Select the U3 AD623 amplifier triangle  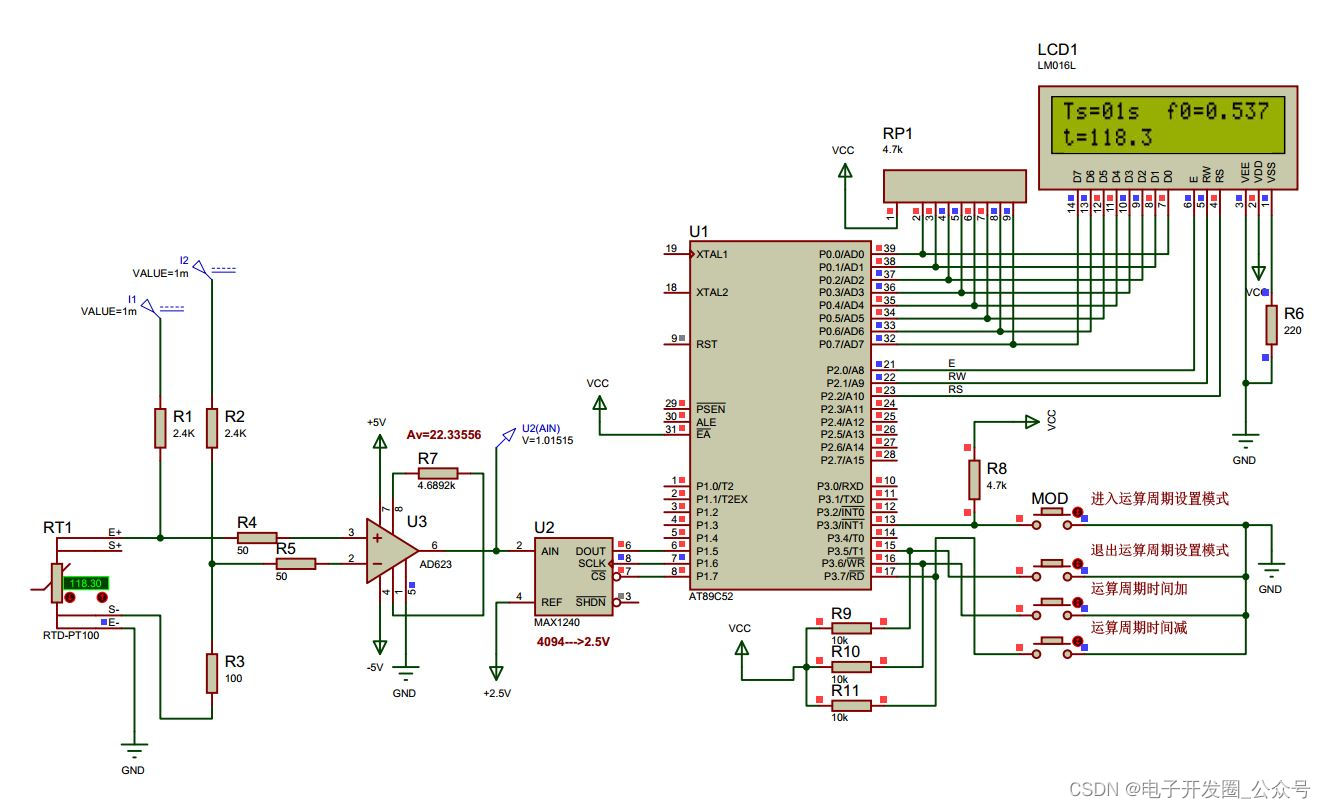tap(392, 551)
